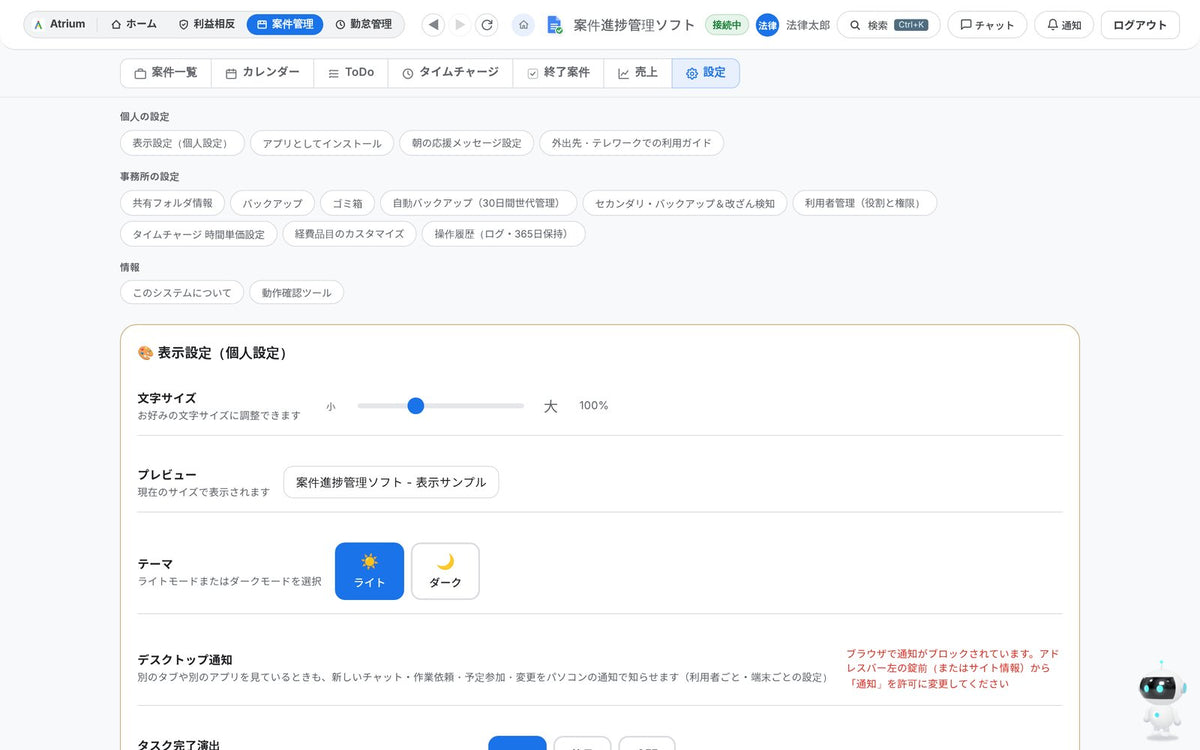
Task: Open 操作履歴（ログ・365日保持）
Action: click(503, 234)
